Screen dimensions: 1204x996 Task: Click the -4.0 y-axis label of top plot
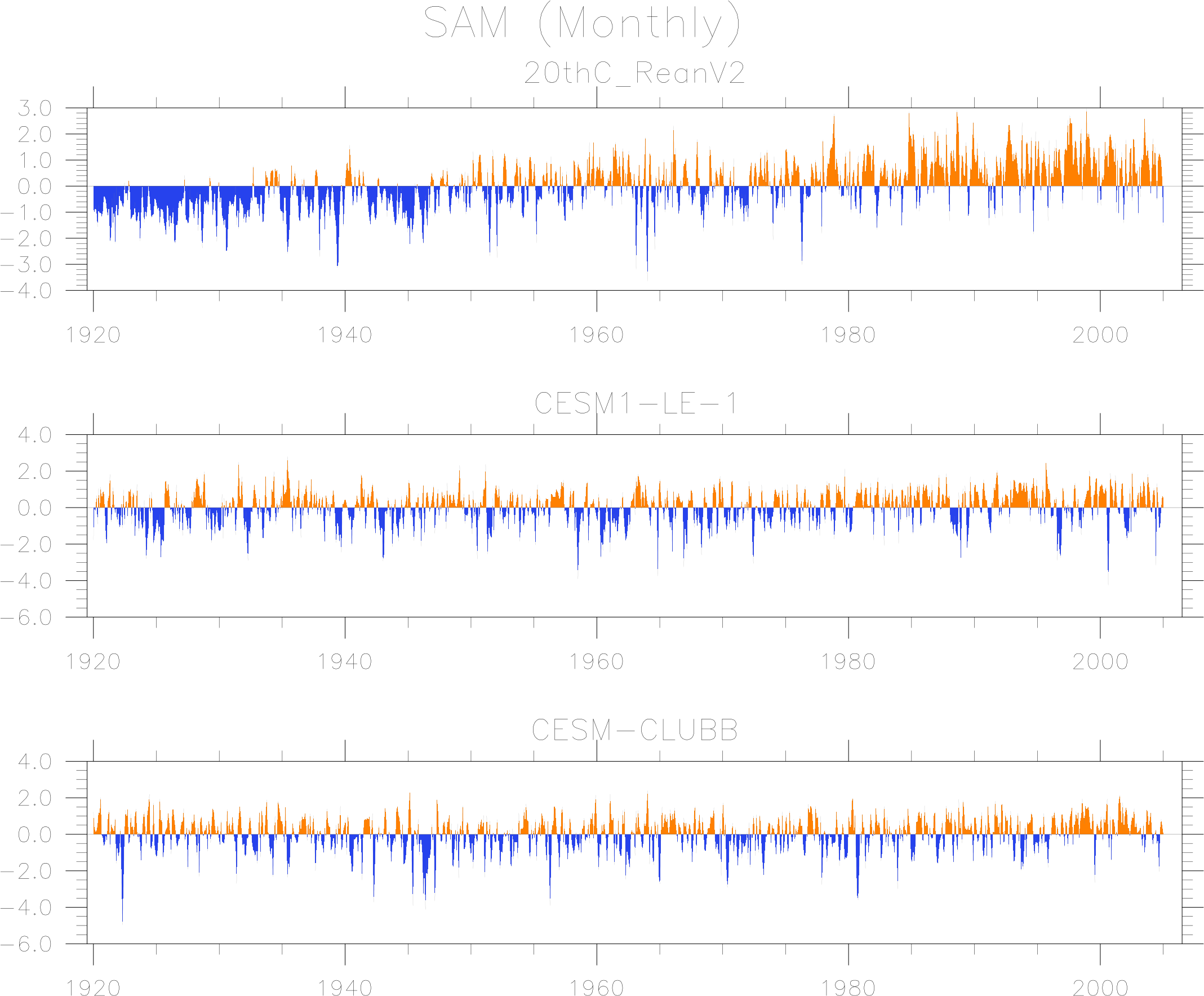27,291
